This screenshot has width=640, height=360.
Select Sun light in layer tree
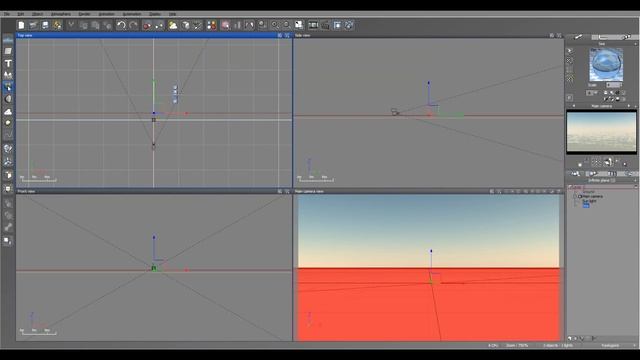[589, 201]
